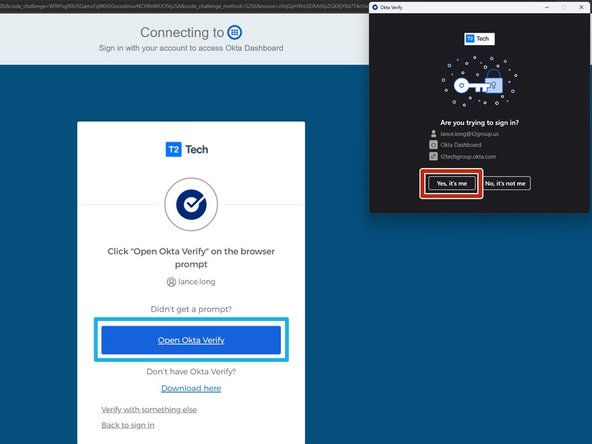Click the Okta Verify title bar app icon

(375, 7)
